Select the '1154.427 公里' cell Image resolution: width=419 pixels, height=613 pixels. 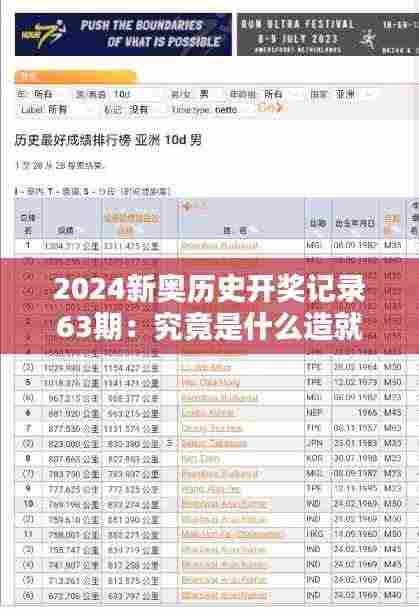click(131, 368)
